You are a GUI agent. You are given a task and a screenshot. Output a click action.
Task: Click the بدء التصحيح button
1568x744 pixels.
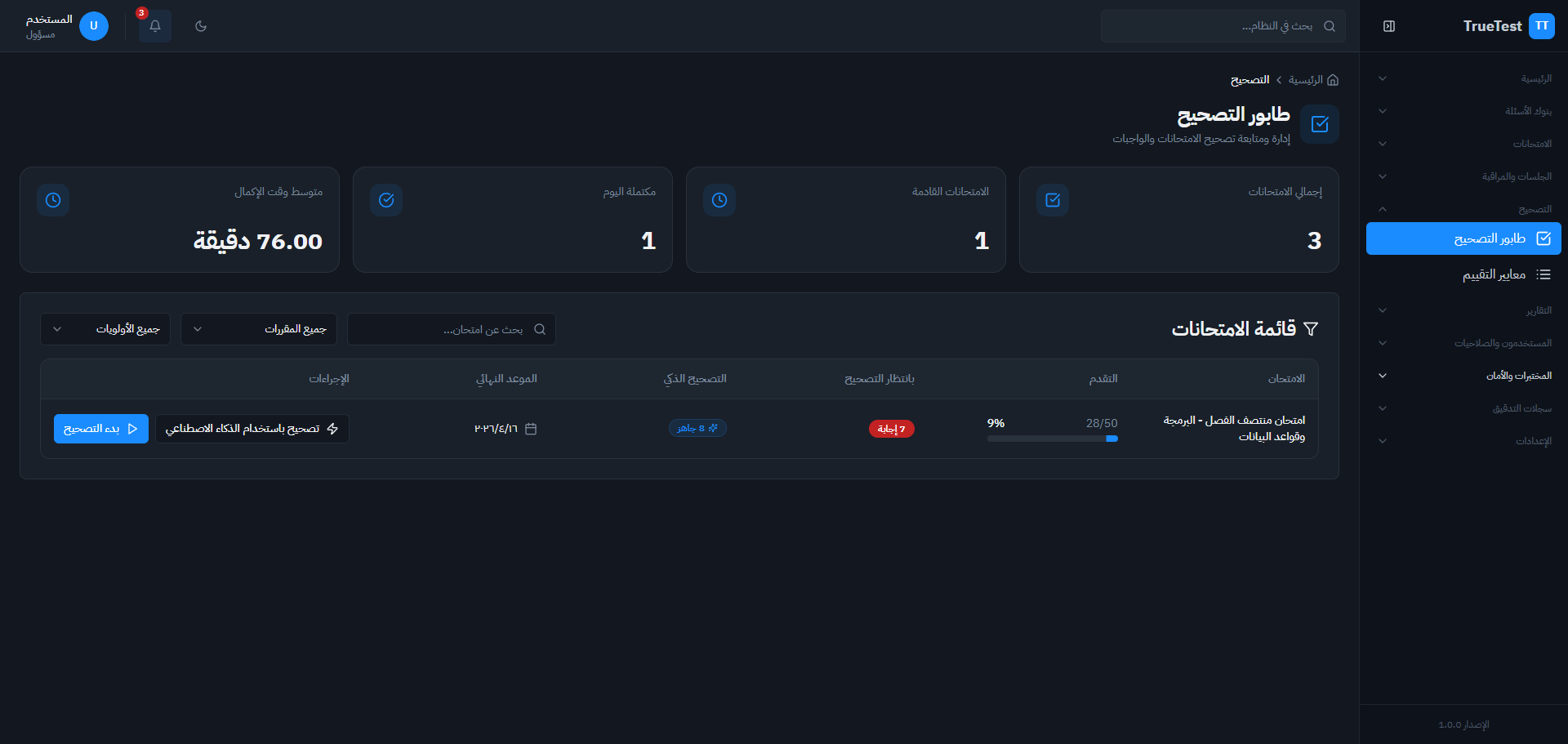[x=101, y=429]
